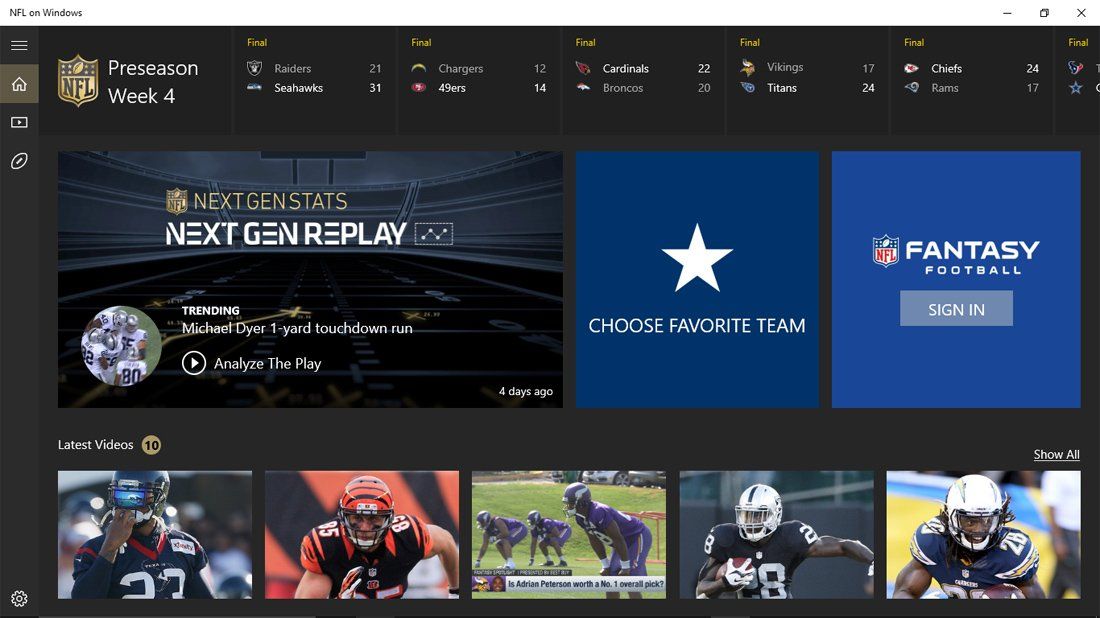
Task: Open the Bengals player video thumbnail
Action: pyautogui.click(x=361, y=535)
